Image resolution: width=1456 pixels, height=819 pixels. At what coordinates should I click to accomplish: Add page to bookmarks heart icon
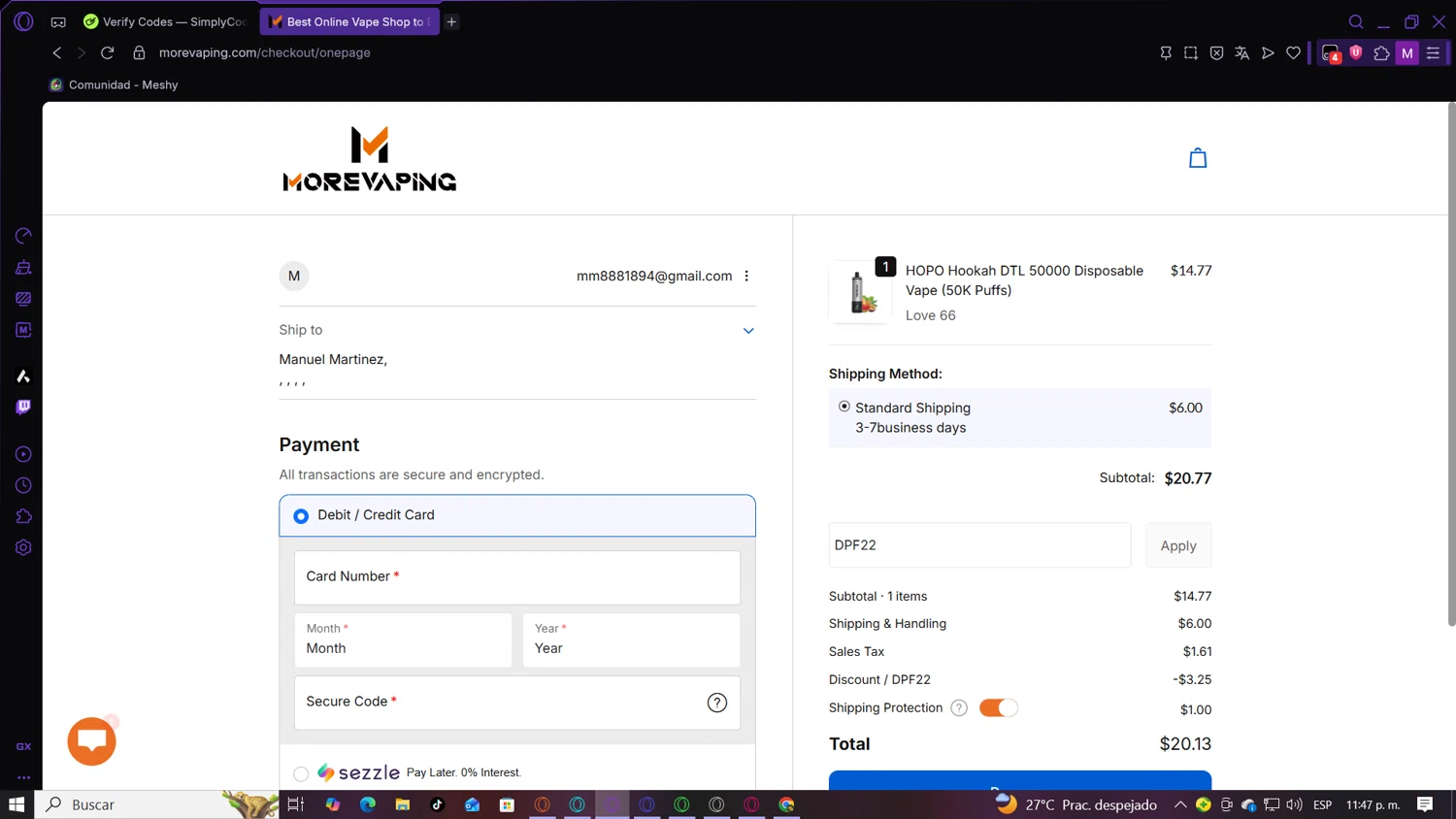click(x=1293, y=53)
